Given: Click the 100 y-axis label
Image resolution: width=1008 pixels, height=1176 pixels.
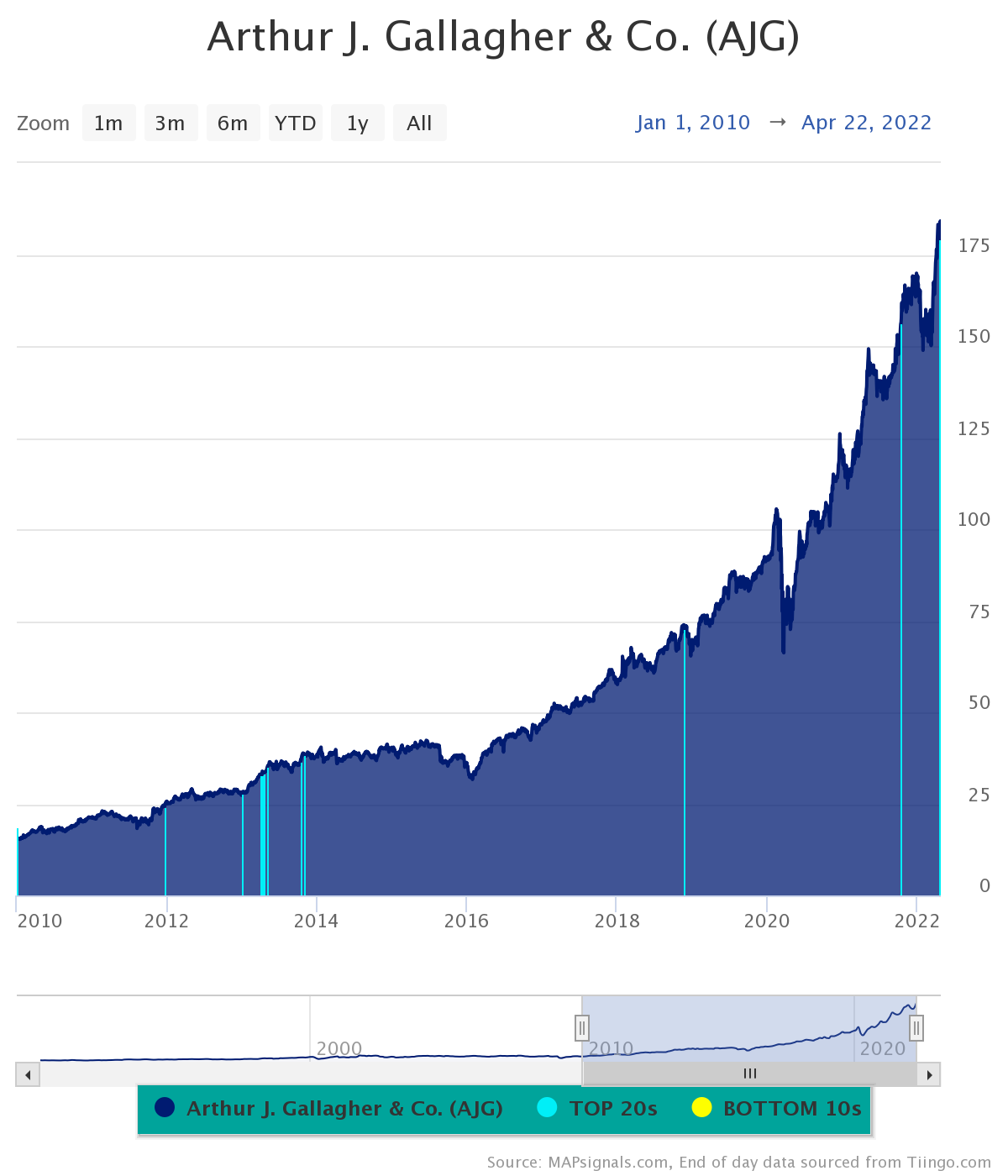Looking at the screenshot, I should [x=974, y=519].
